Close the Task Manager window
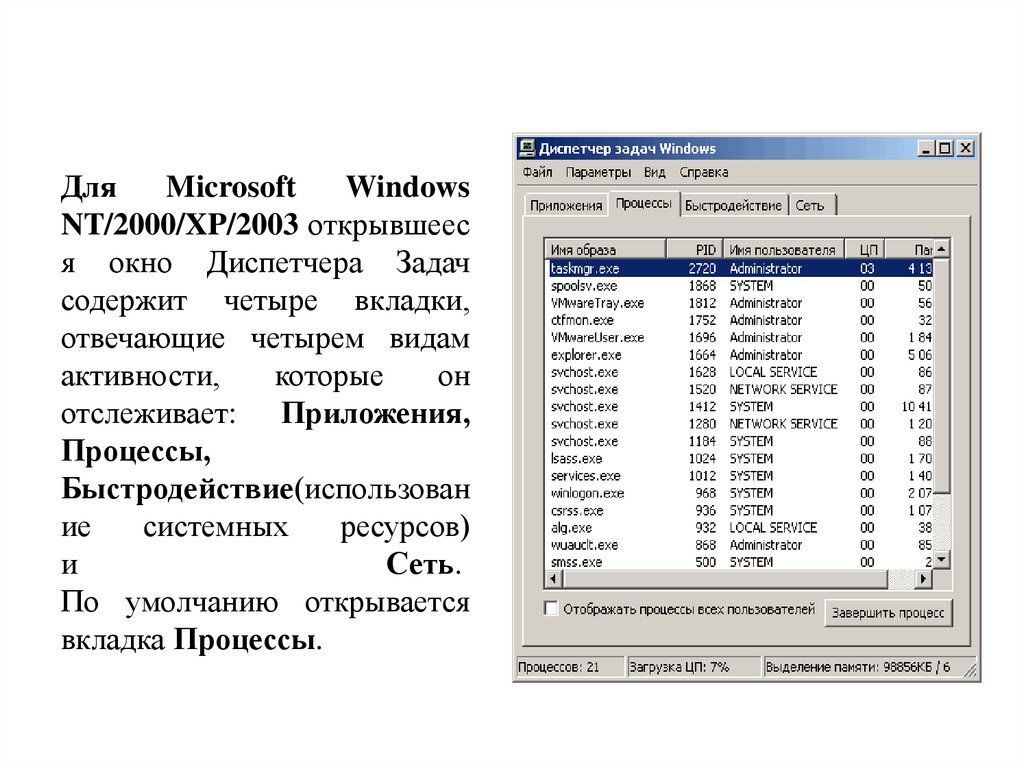The width and height of the screenshot is (1024, 767). pyautogui.click(x=966, y=148)
